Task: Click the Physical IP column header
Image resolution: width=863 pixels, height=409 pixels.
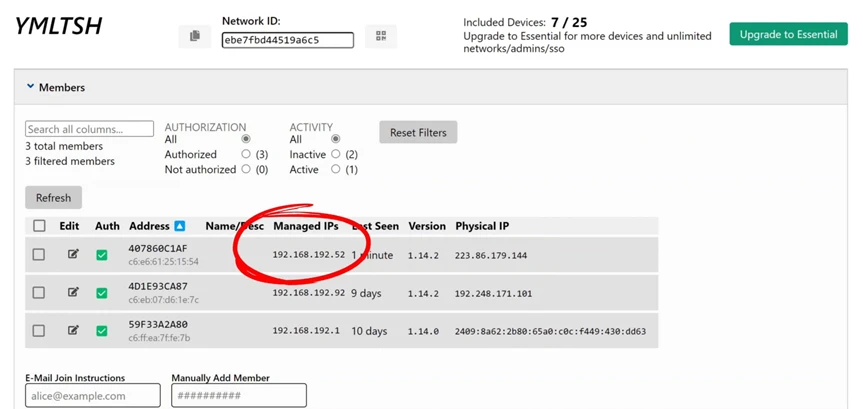Action: [482, 226]
